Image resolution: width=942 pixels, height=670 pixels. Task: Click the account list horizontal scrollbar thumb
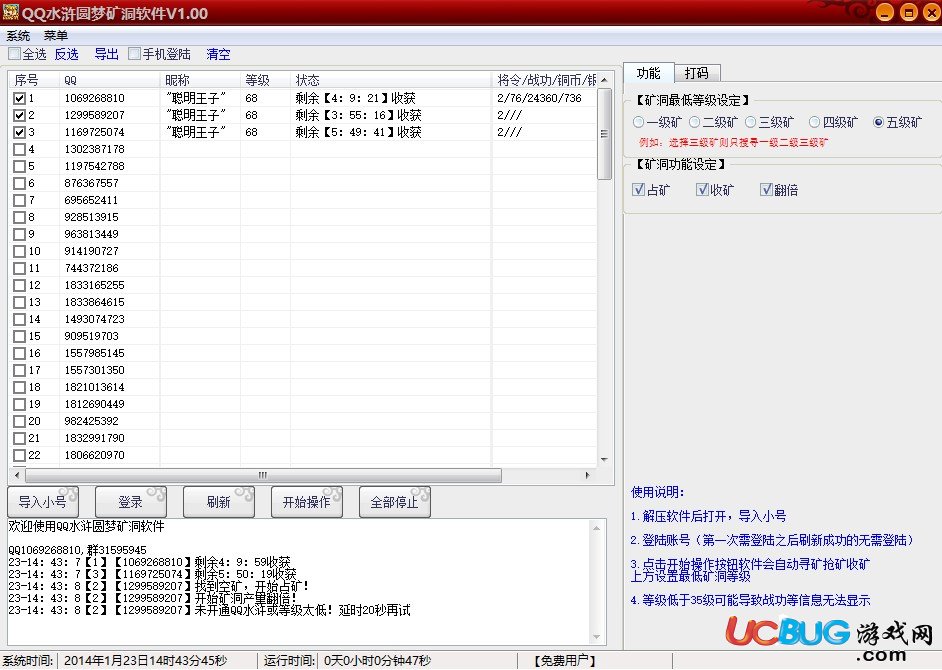(x=263, y=475)
